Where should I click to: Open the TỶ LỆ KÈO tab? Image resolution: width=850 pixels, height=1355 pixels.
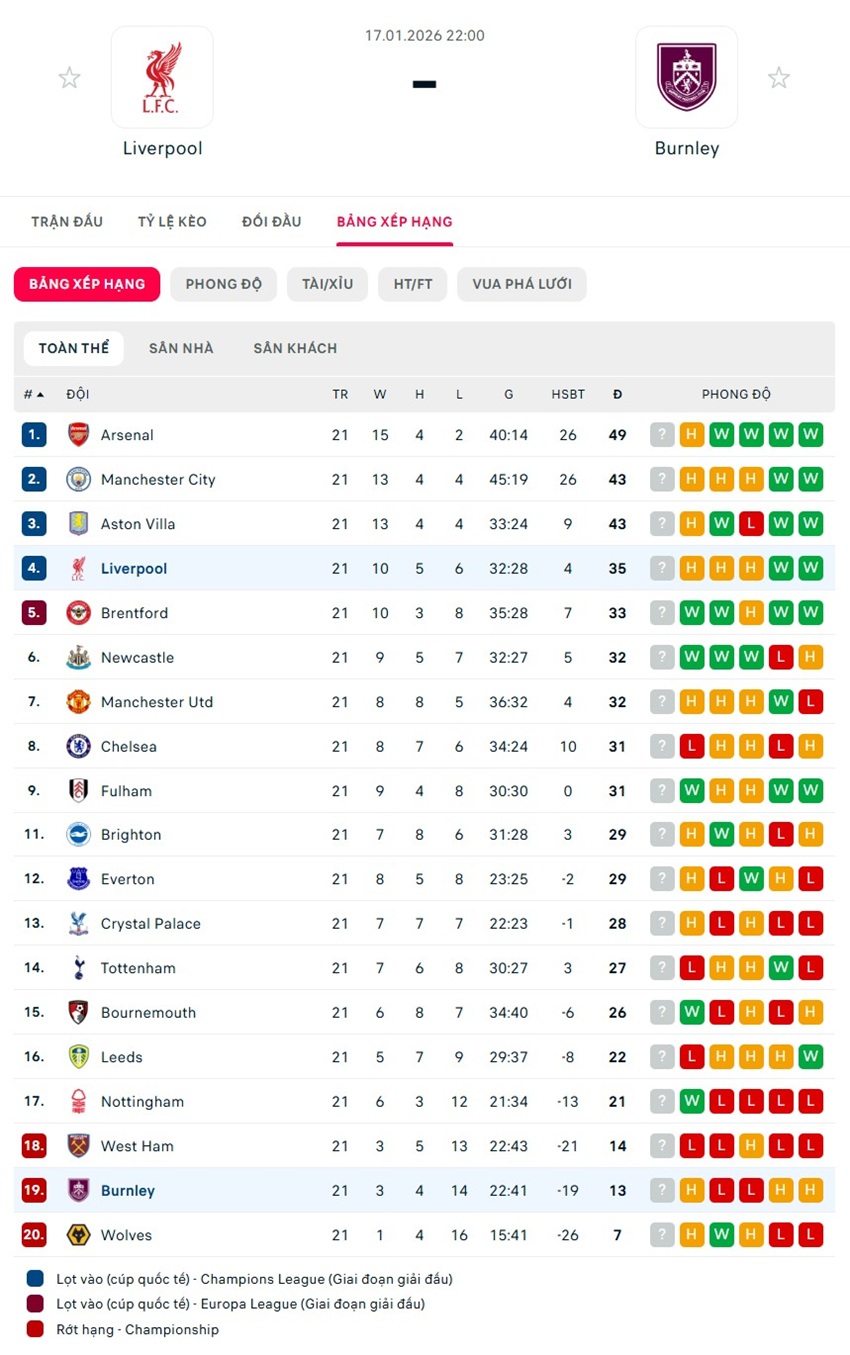point(172,221)
